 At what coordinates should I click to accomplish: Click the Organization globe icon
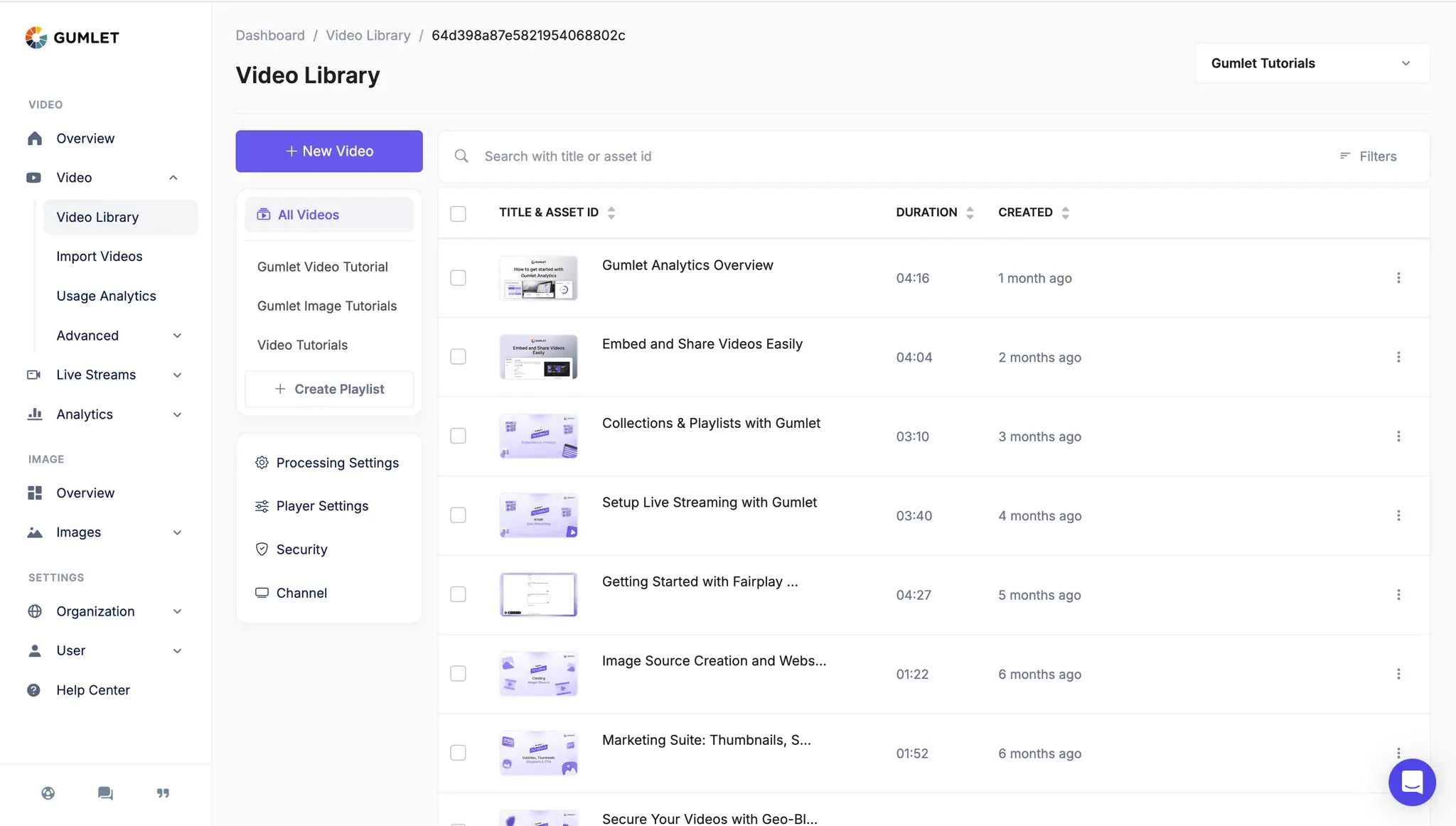coord(35,611)
